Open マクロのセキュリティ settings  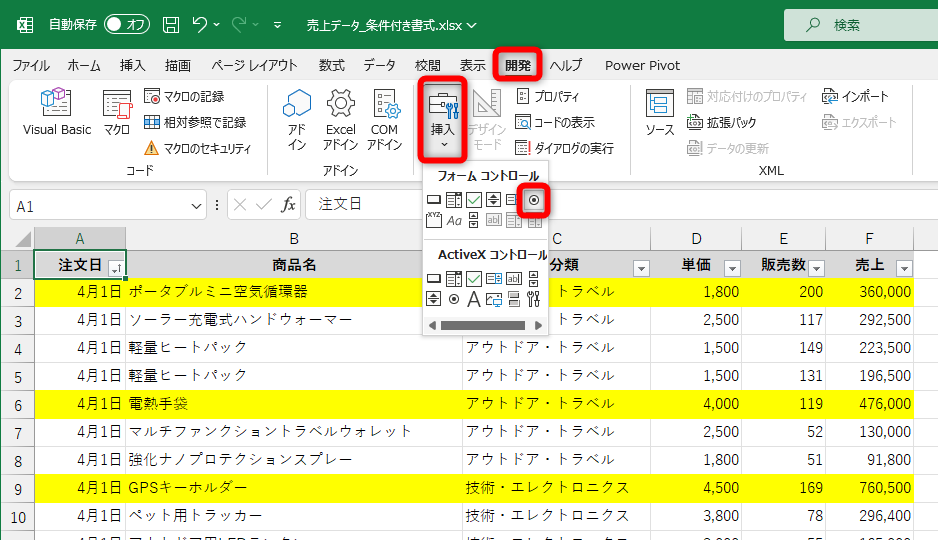point(197,148)
